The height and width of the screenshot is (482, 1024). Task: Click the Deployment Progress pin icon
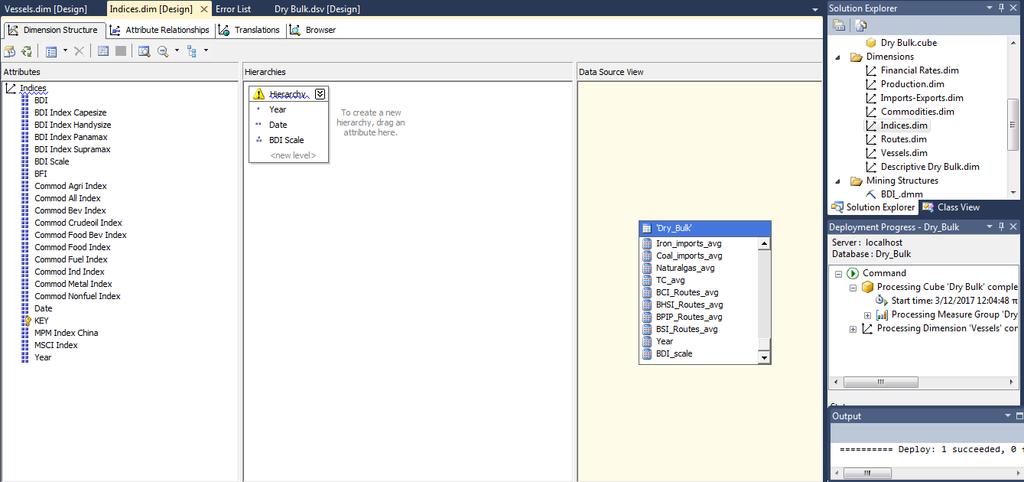(x=1003, y=227)
